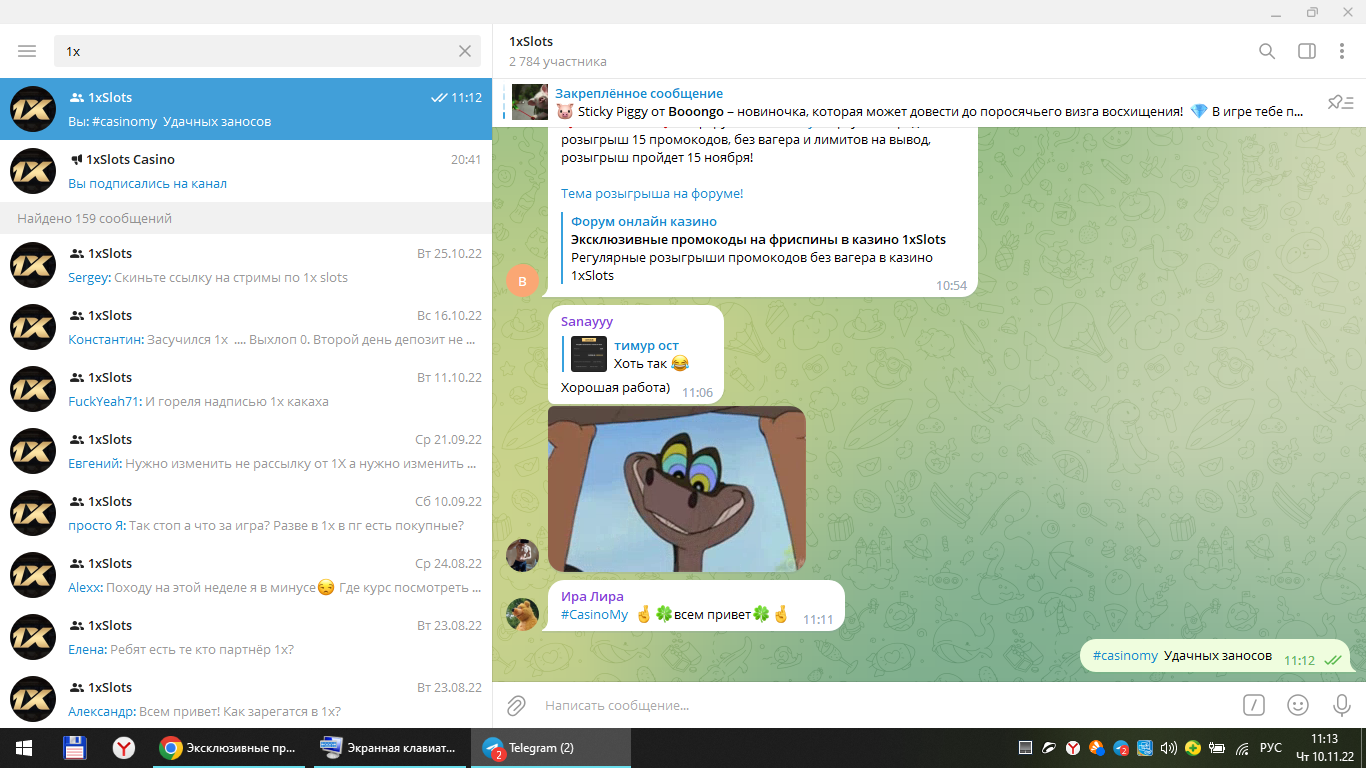Toggle the right info sidebar panel

pyautogui.click(x=1306, y=51)
